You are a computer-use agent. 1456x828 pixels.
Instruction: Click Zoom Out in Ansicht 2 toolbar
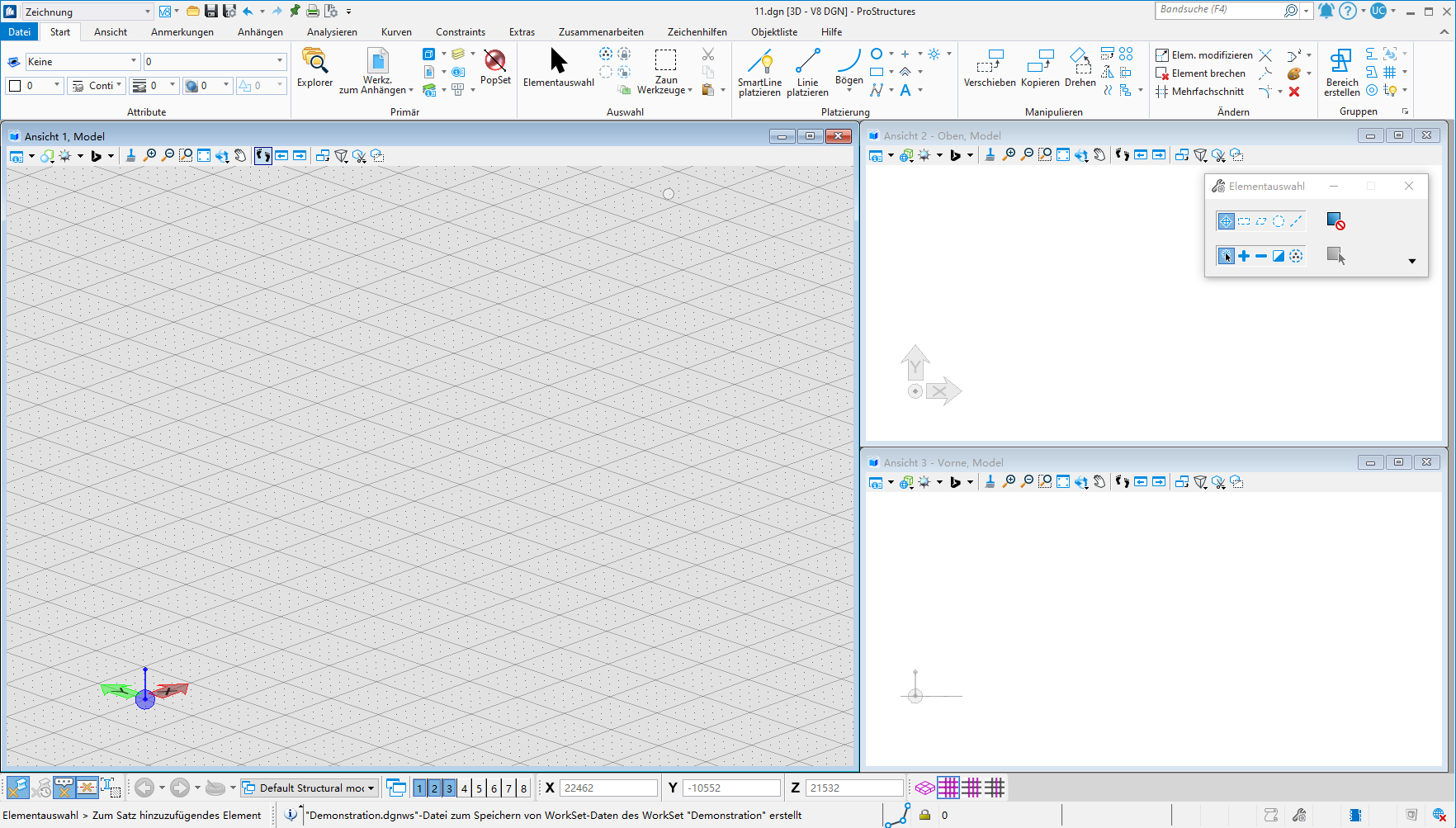click(1027, 155)
